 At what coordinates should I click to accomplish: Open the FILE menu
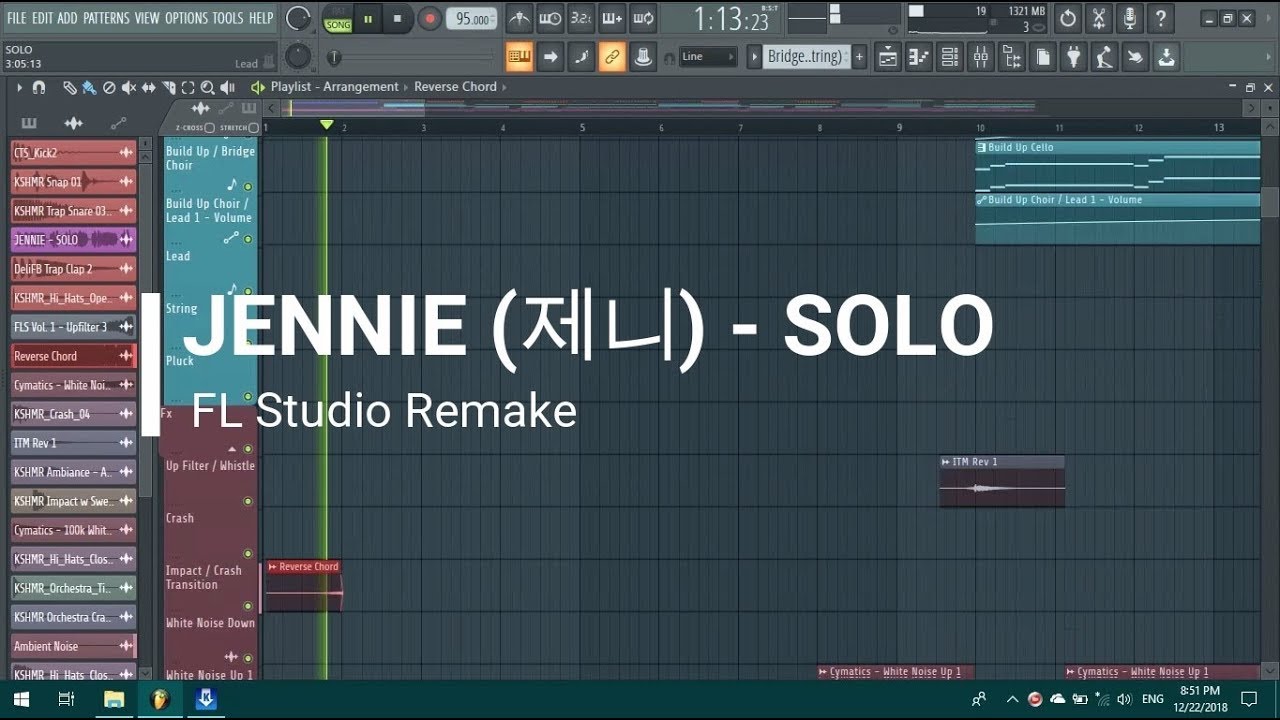[16, 18]
